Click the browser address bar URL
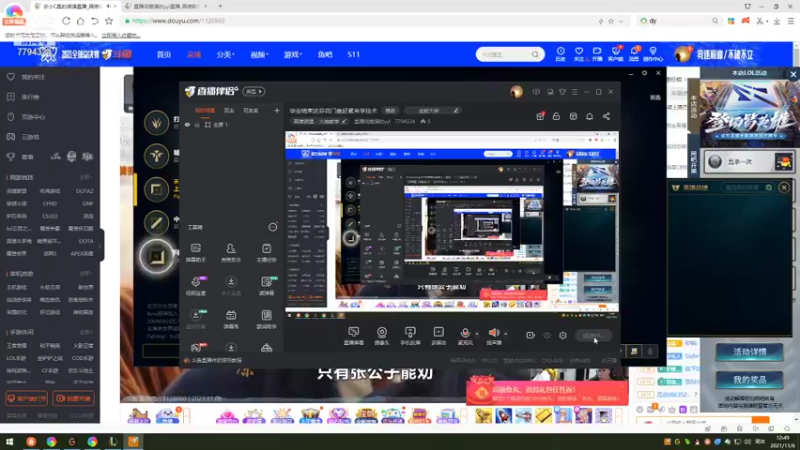This screenshot has height=450, width=800. [x=178, y=21]
